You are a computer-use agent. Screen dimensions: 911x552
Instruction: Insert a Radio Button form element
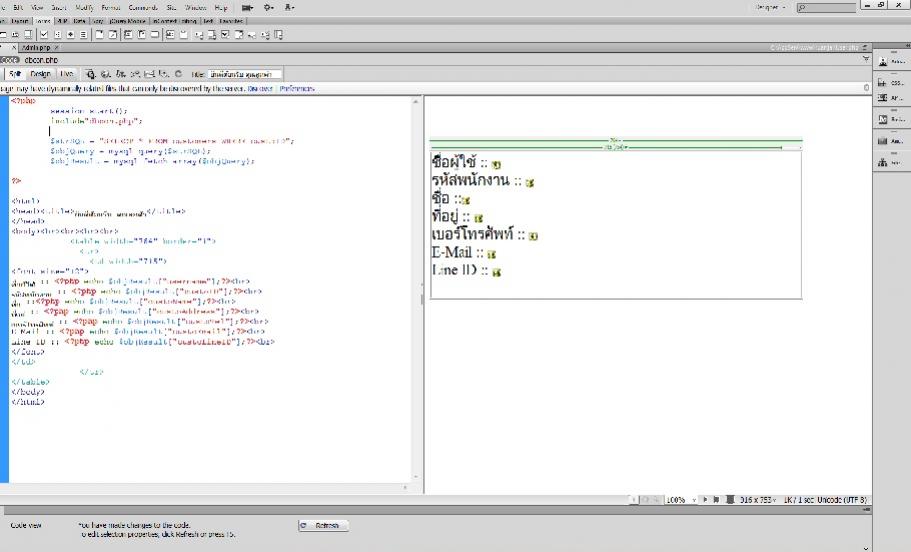click(70, 35)
